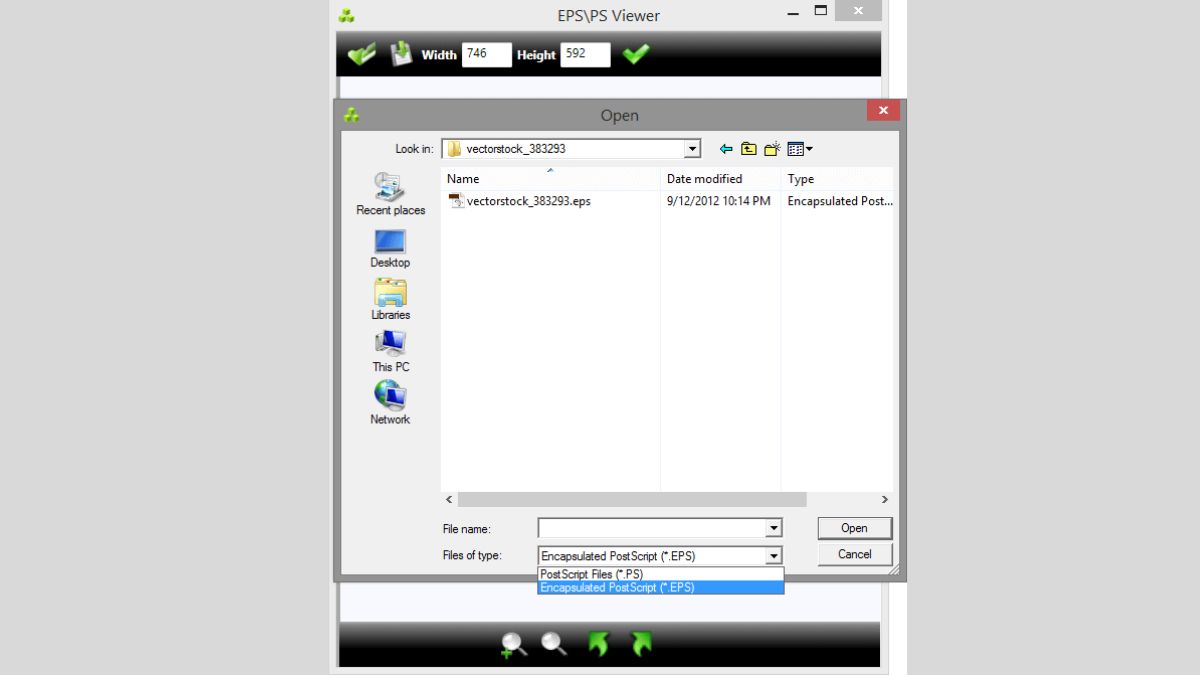Select the Zoom In magnifier tool
The width and height of the screenshot is (1200, 675).
click(513, 645)
